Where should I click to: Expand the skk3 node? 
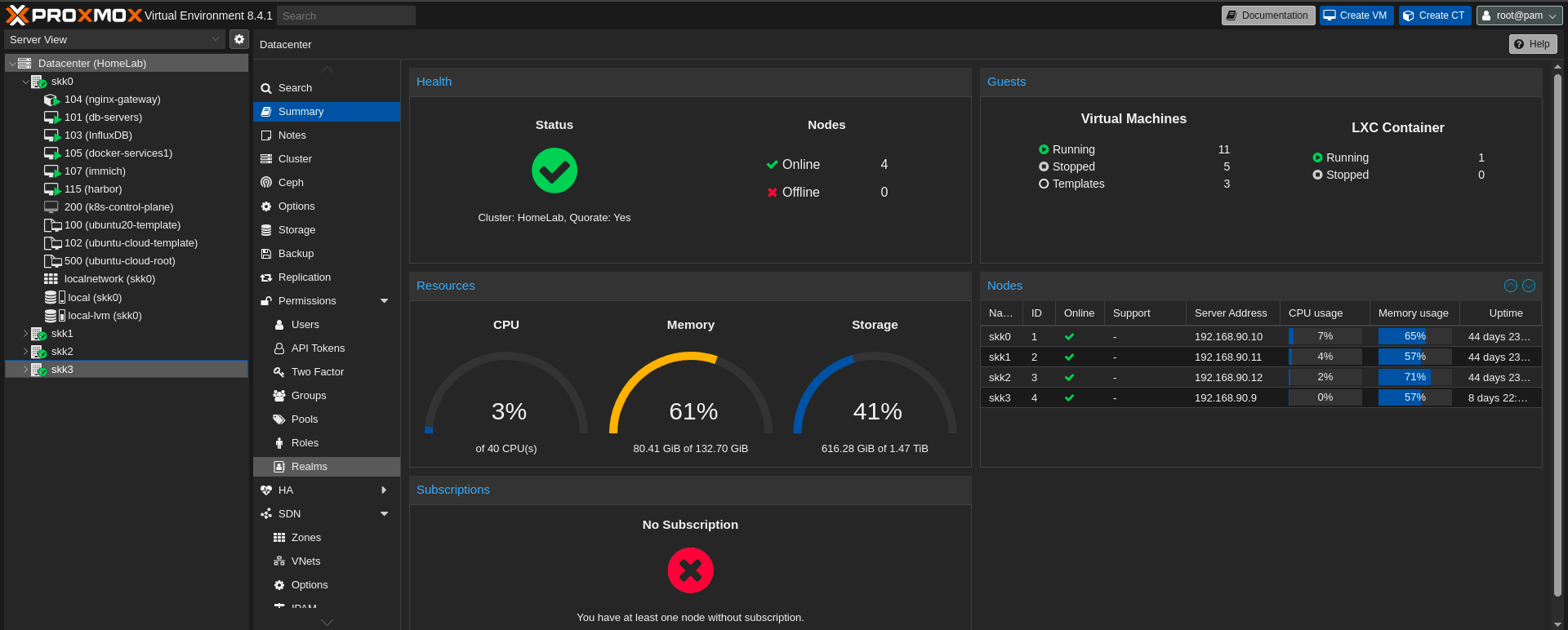coord(25,370)
